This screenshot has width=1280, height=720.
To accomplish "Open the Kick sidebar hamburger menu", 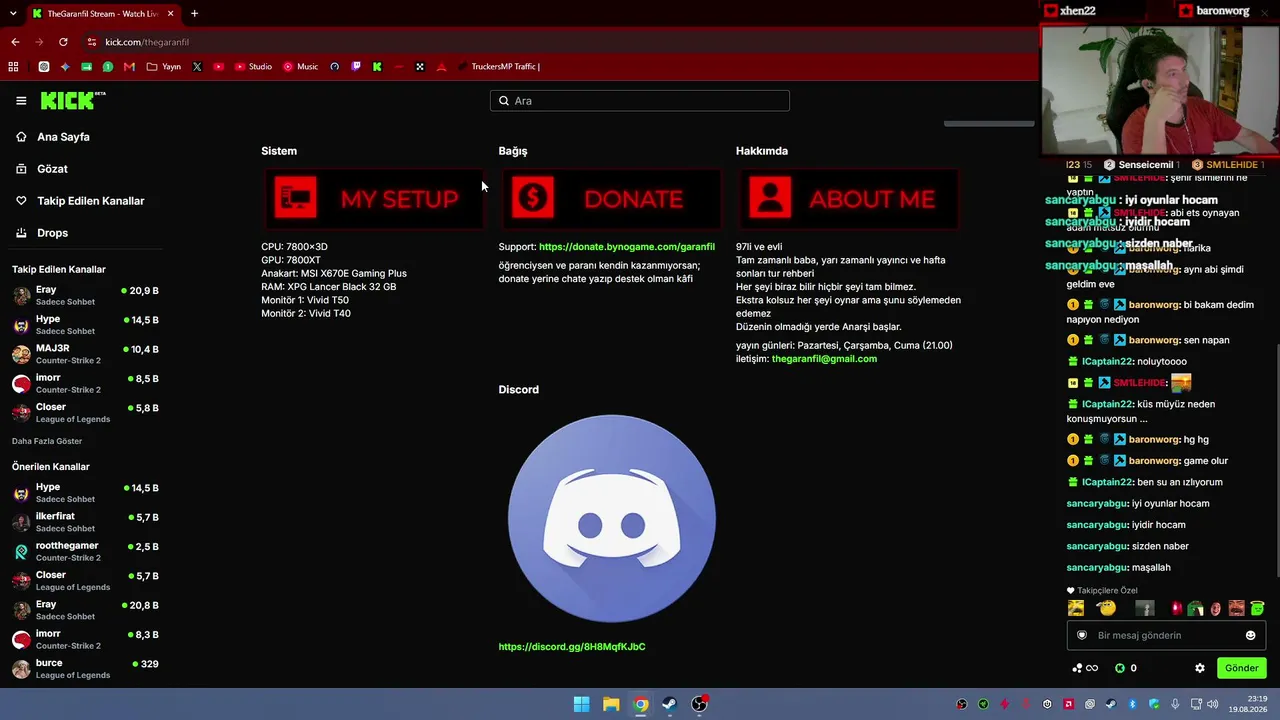I will tap(21, 101).
